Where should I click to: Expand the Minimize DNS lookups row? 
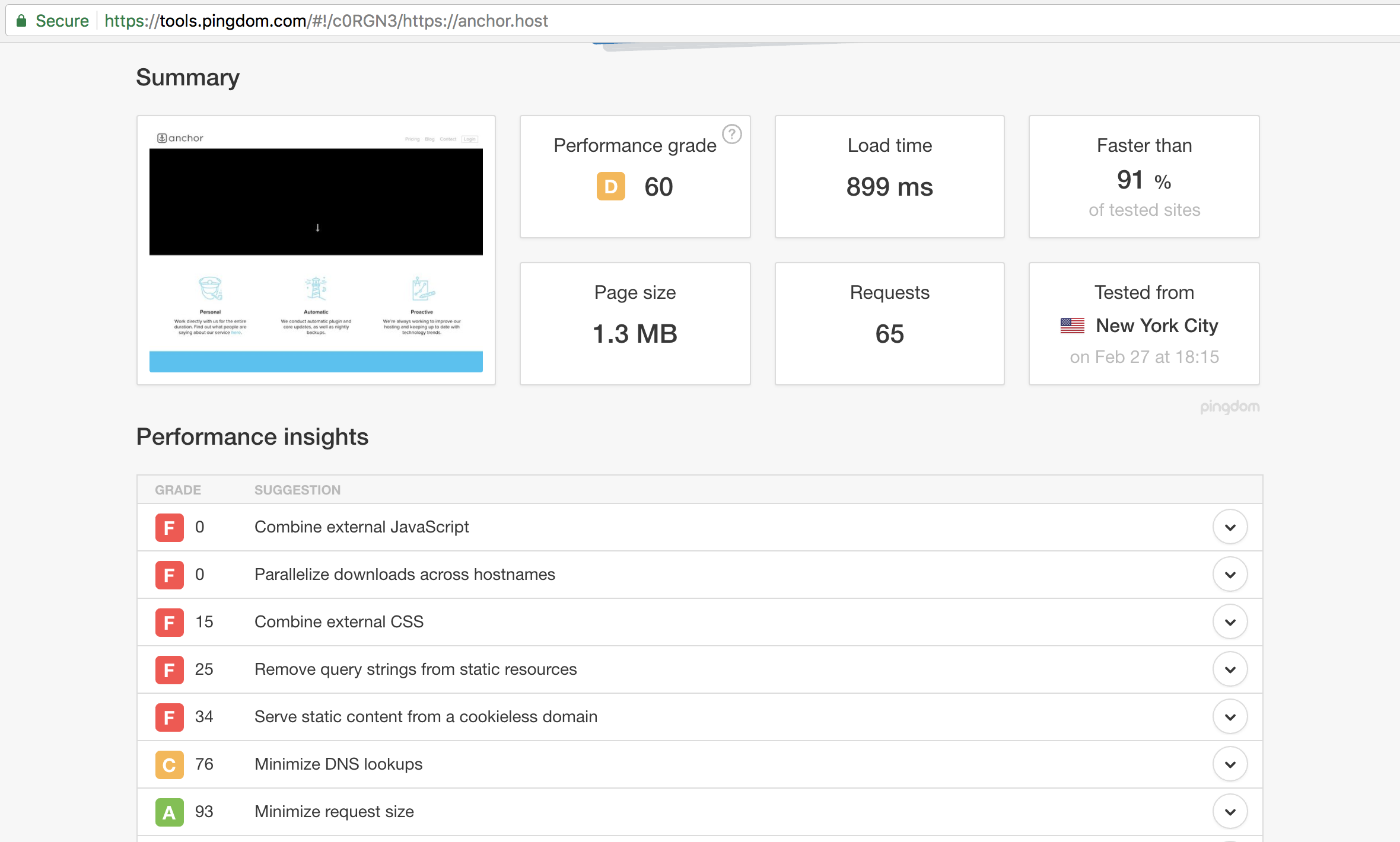tap(1230, 764)
